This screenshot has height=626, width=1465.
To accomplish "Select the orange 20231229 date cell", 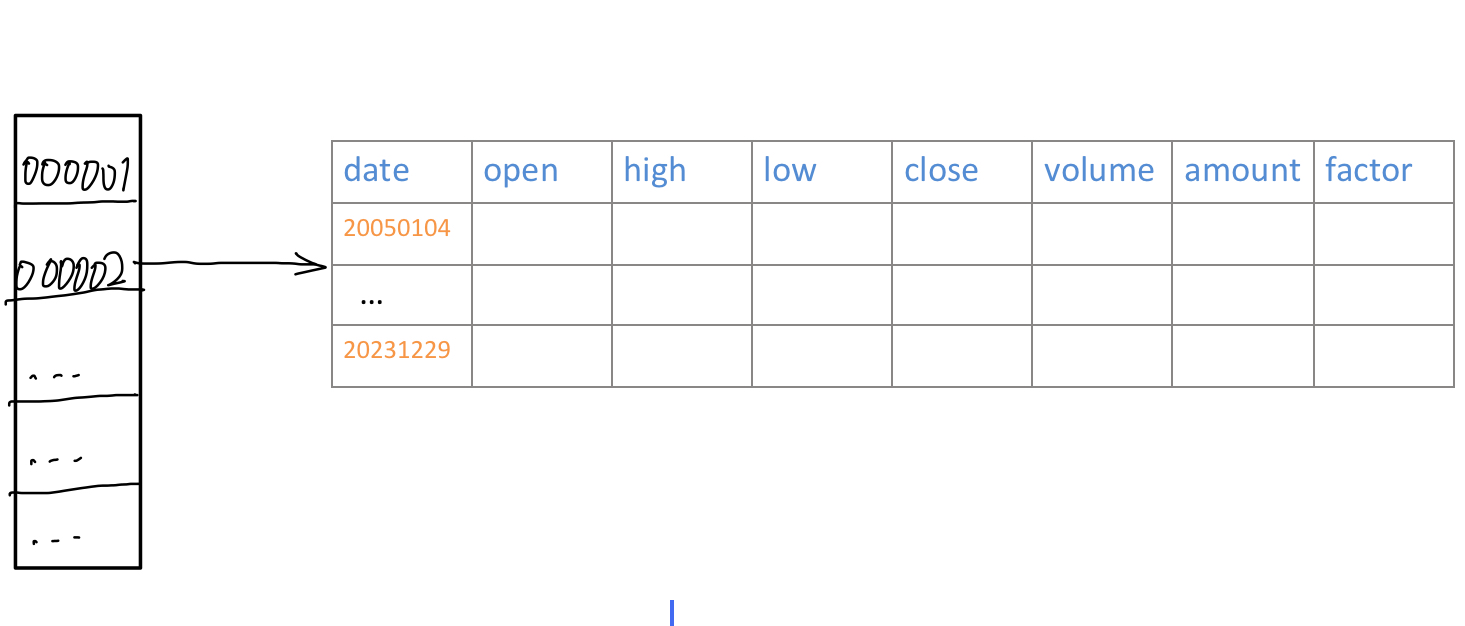I will click(x=397, y=350).
